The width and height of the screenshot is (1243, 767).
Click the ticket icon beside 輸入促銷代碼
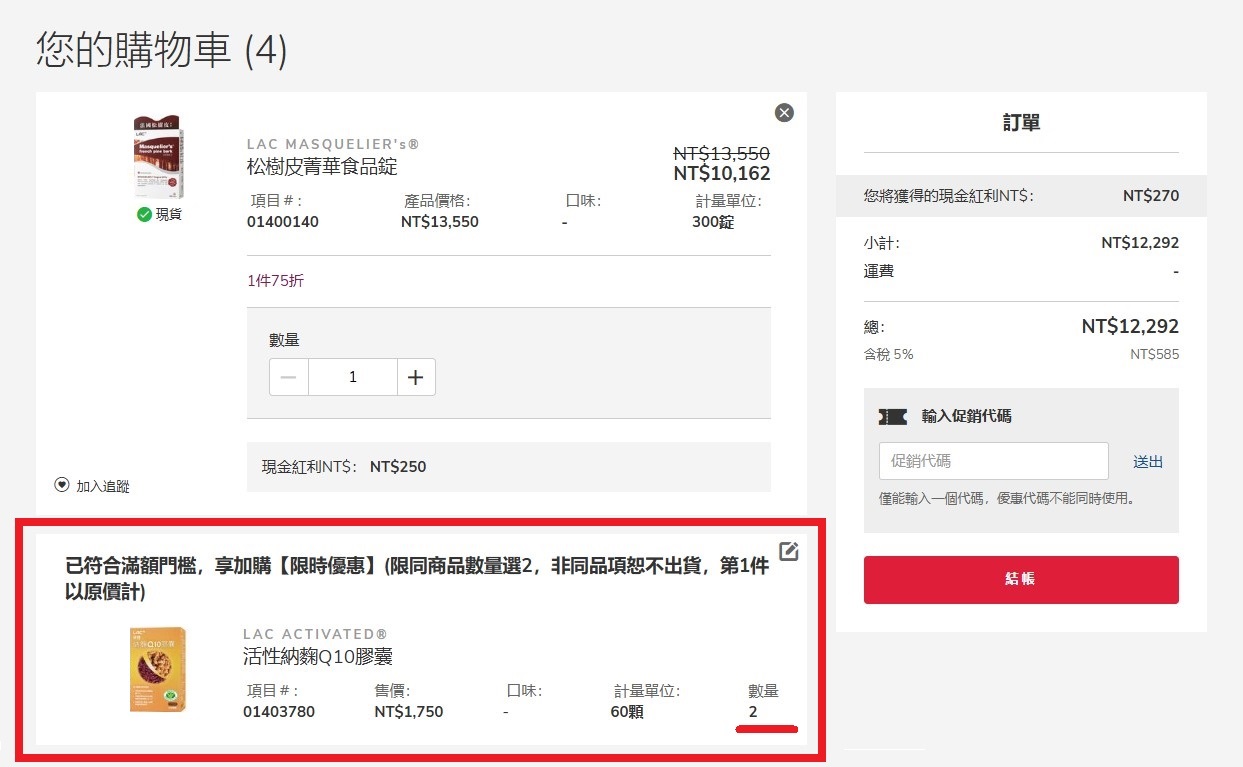[x=893, y=416]
